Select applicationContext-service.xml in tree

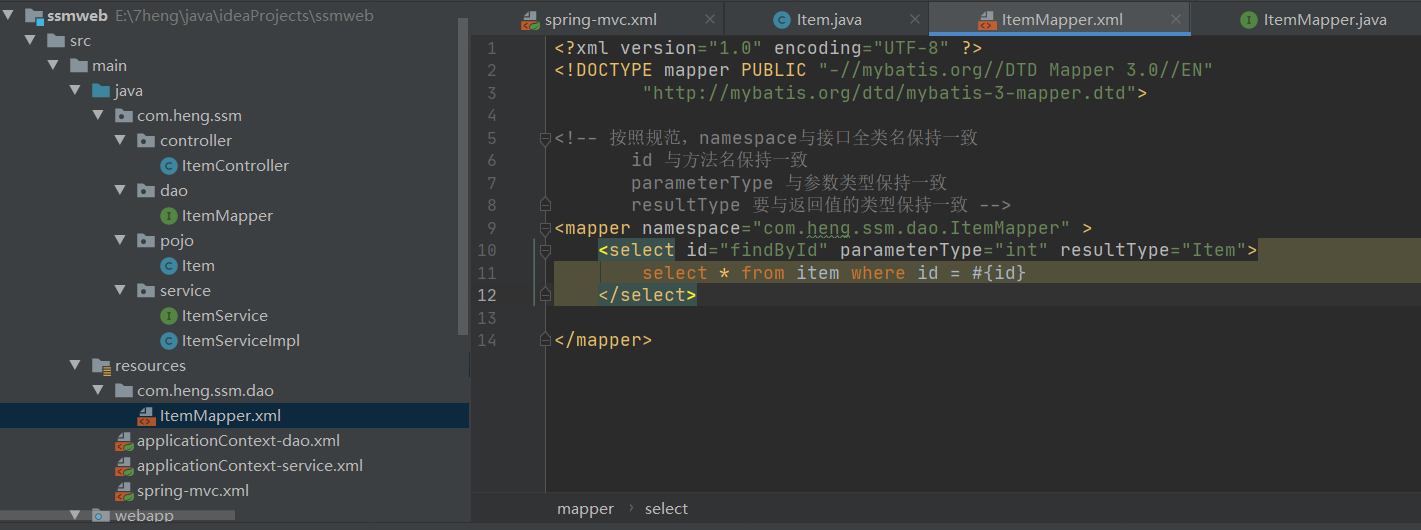250,466
